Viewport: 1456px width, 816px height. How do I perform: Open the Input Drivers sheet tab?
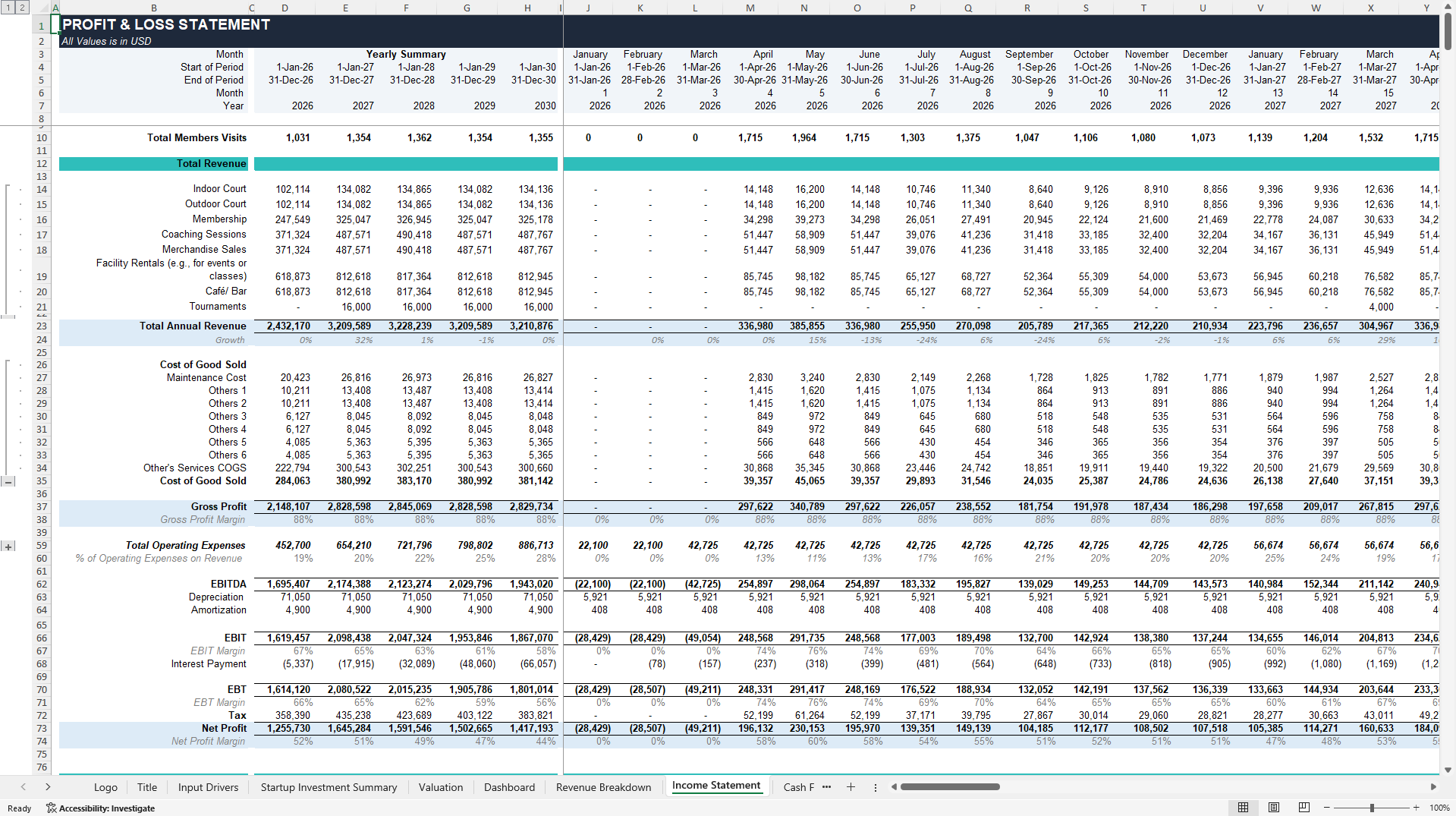[208, 787]
